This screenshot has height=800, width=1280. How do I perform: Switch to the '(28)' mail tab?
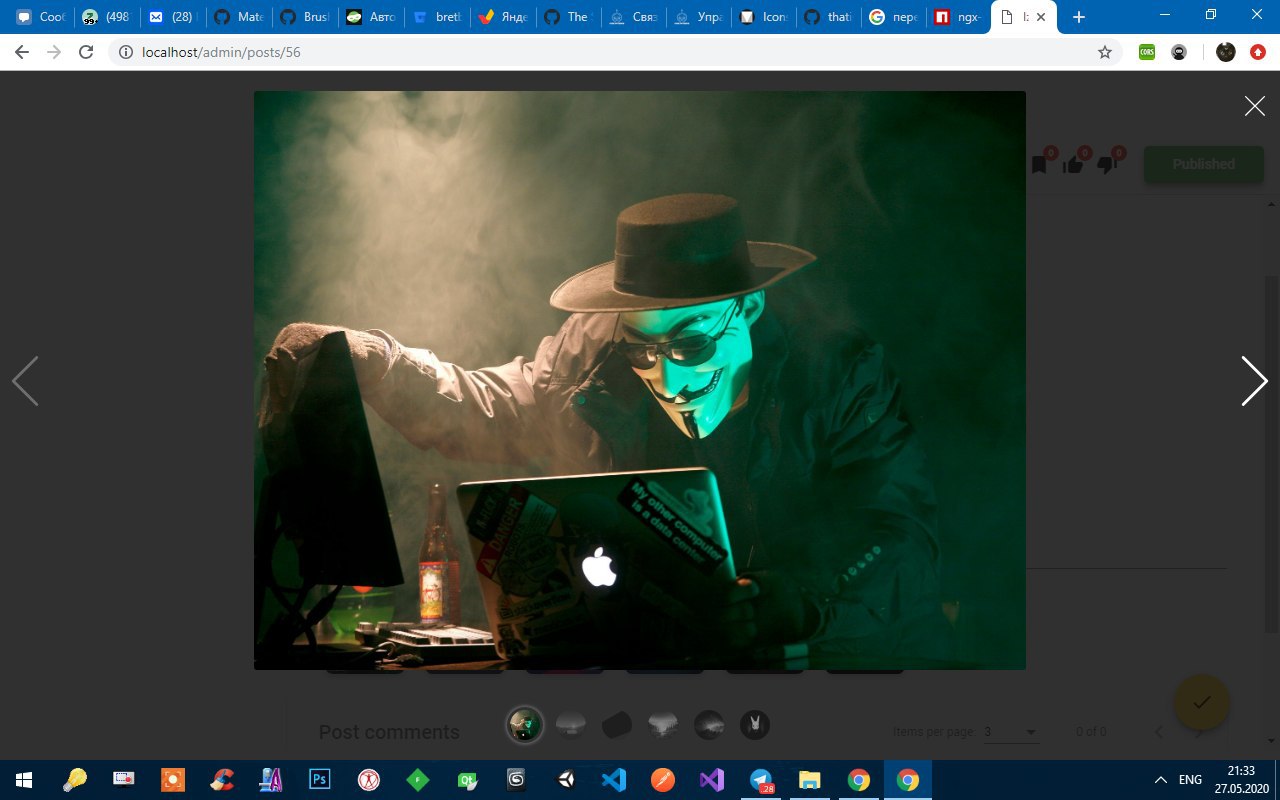(172, 17)
